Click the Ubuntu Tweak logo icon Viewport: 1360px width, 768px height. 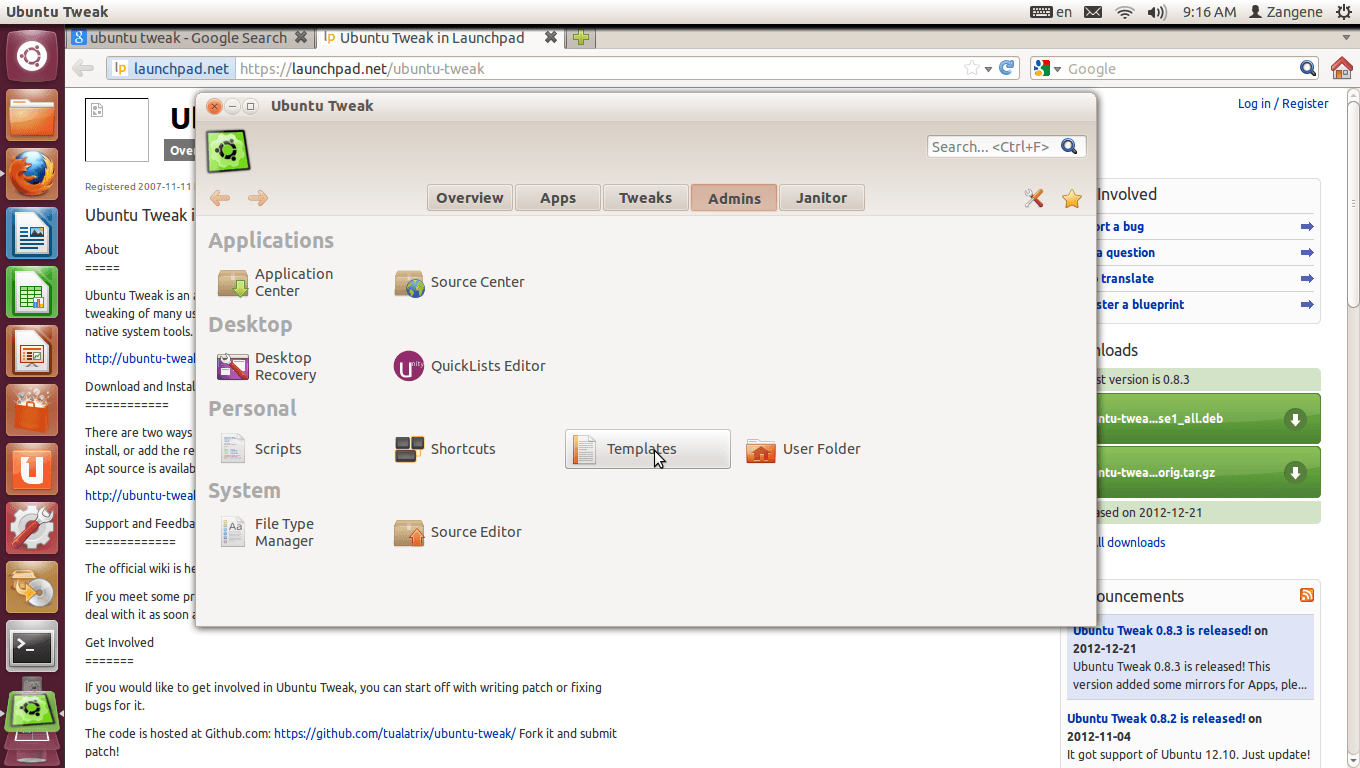point(228,151)
